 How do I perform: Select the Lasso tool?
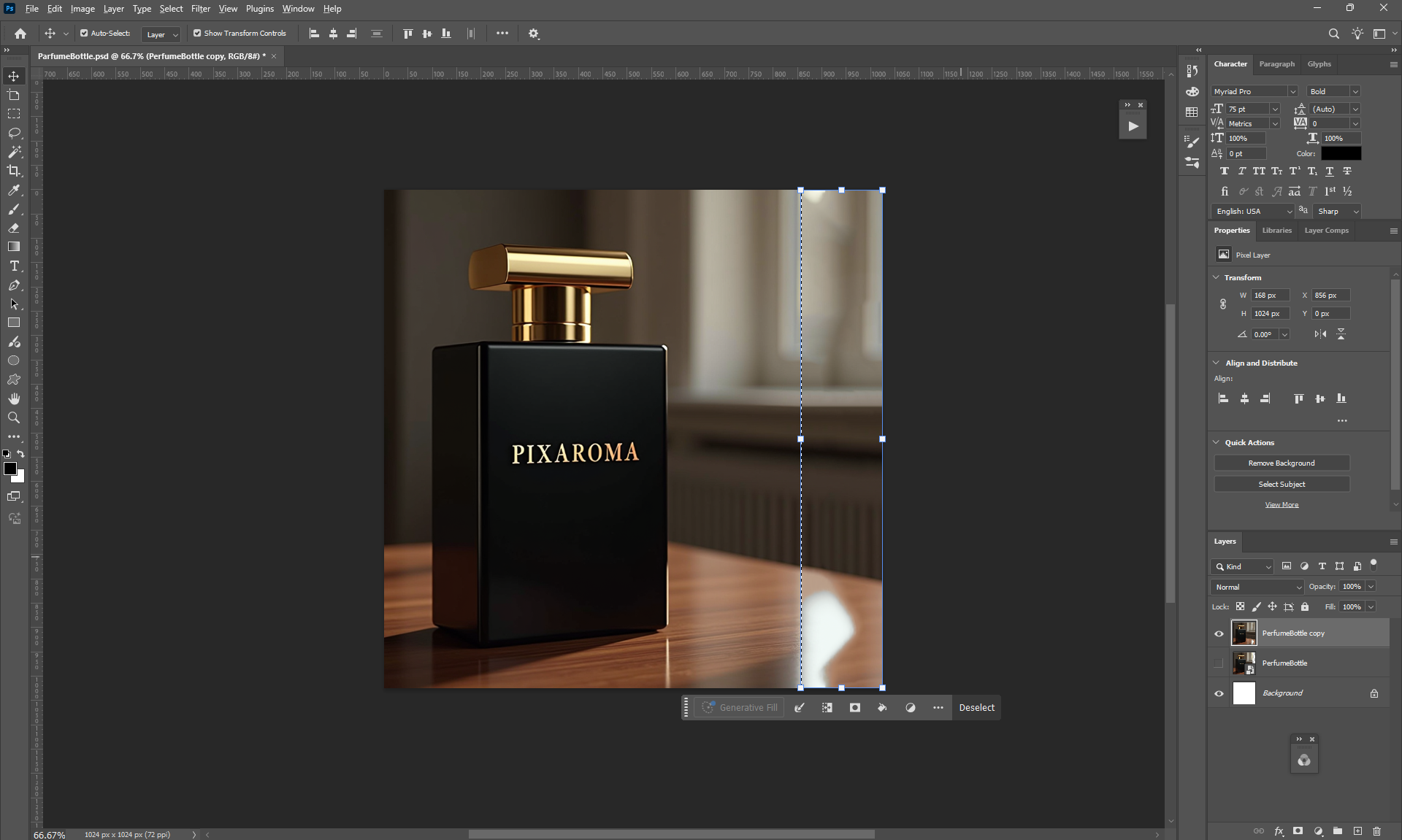tap(14, 133)
